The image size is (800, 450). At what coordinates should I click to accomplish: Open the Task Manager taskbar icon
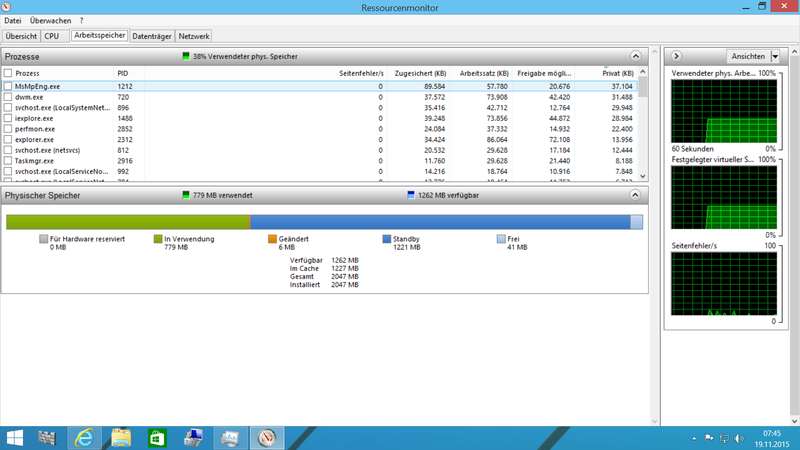(230, 438)
